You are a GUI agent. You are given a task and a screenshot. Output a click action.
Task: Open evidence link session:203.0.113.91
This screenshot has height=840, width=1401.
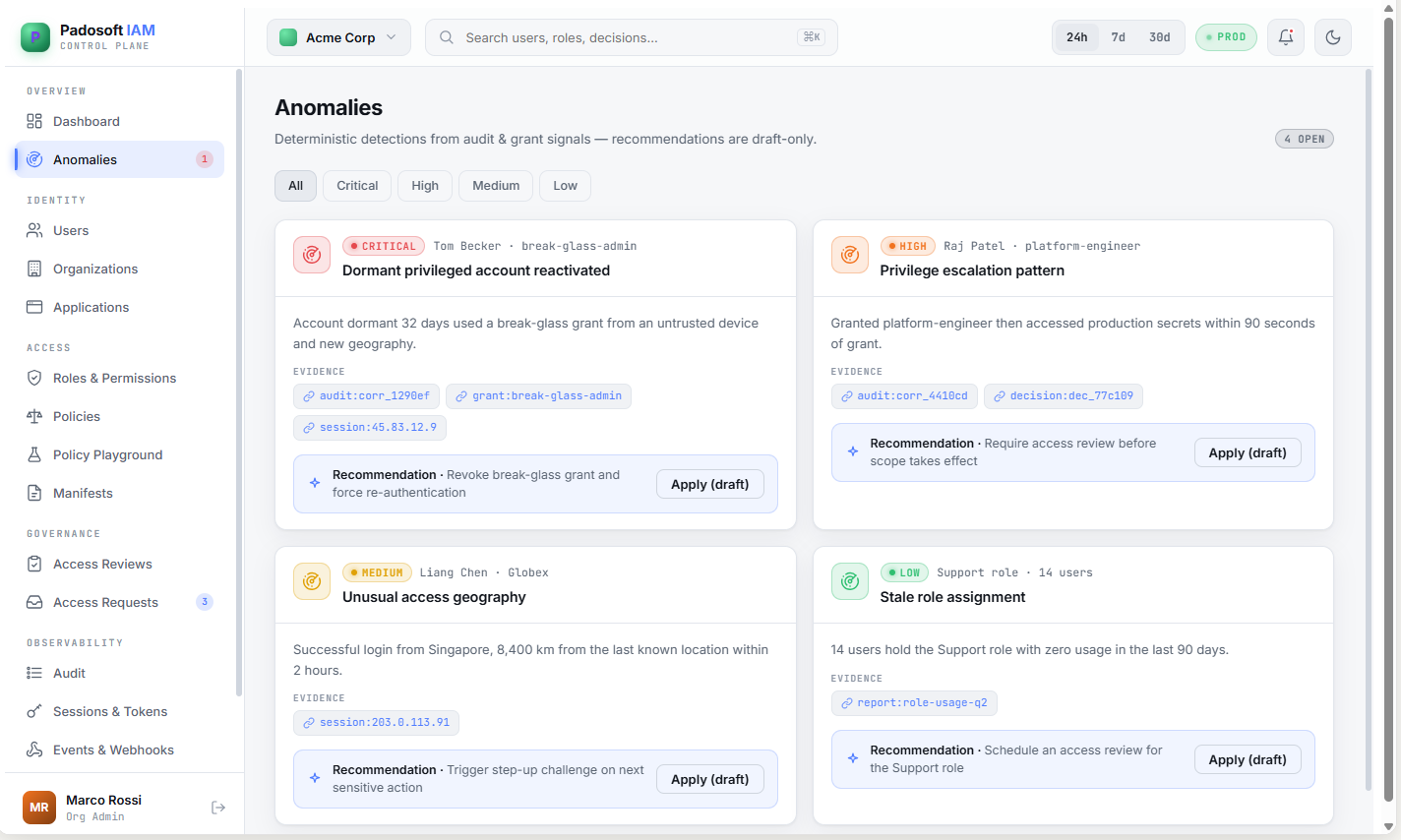[376, 723]
